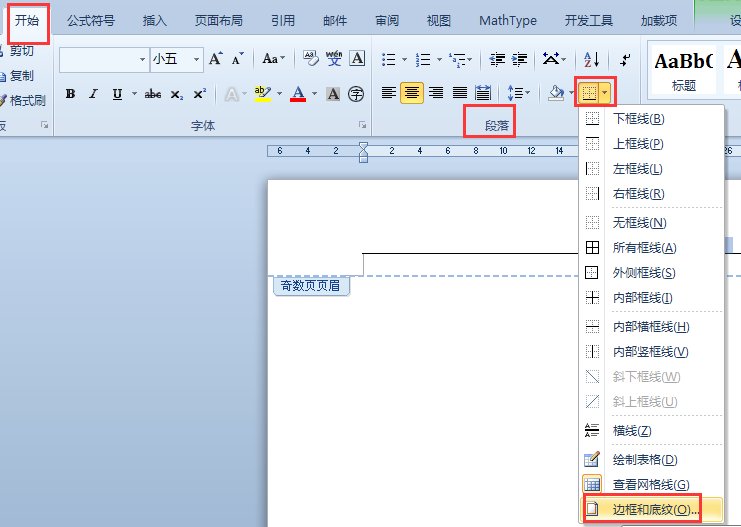741x527 pixels.
Task: Click the sort icon in paragraph group
Action: coord(591,60)
